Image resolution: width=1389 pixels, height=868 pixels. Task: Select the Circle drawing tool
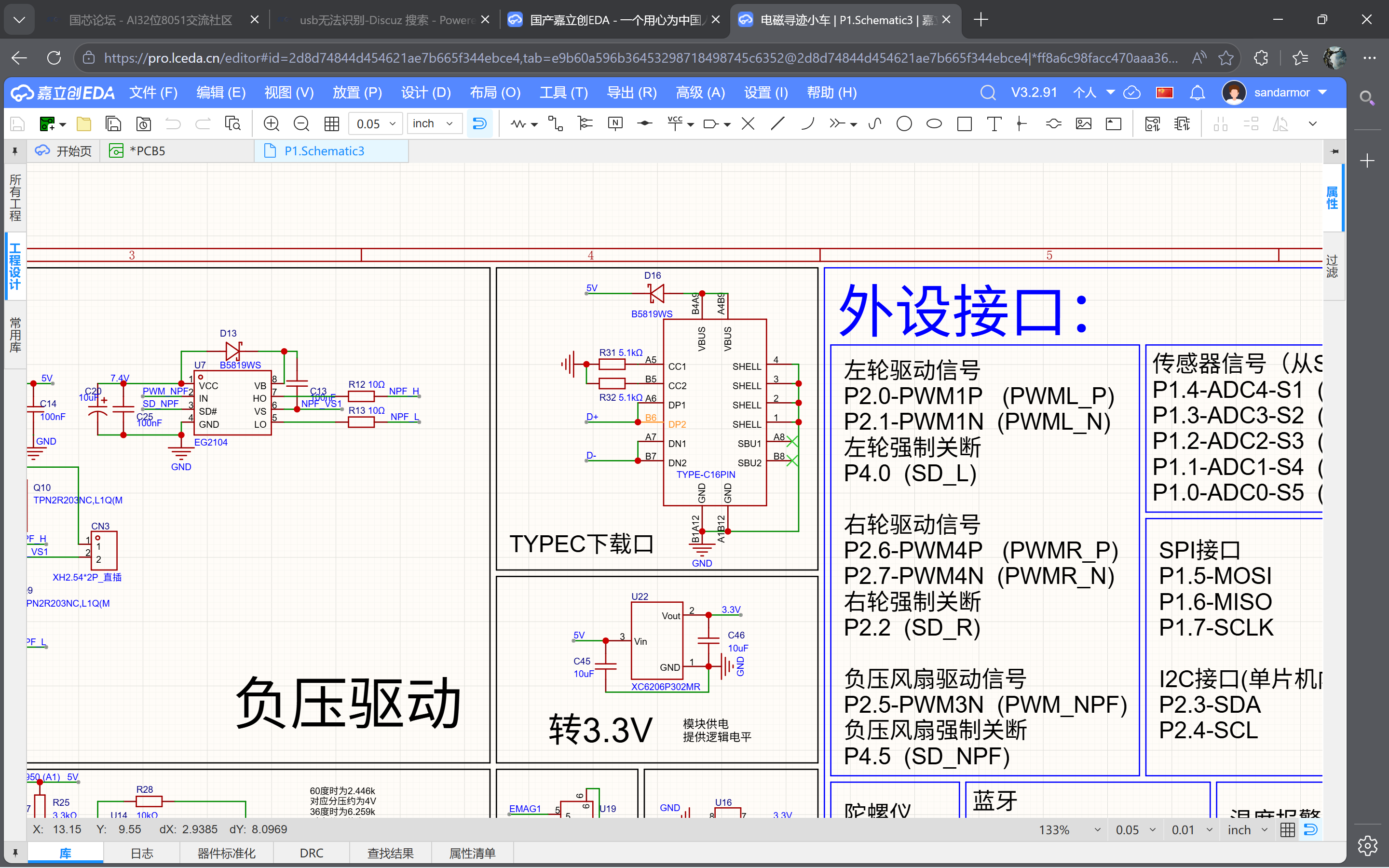click(x=904, y=123)
